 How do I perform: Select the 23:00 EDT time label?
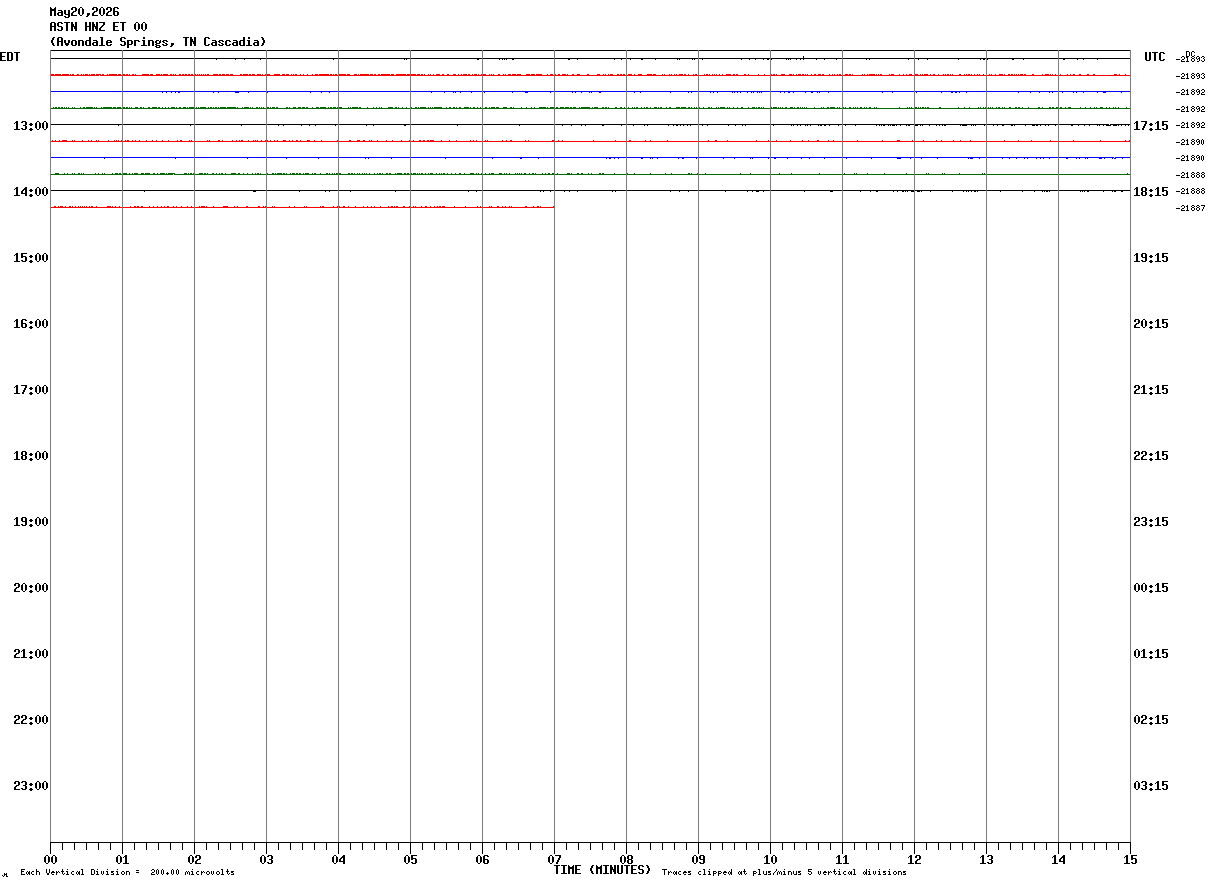pos(31,785)
